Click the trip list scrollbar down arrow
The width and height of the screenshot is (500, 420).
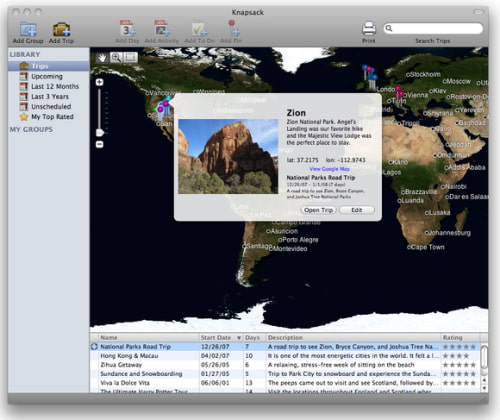[x=485, y=389]
